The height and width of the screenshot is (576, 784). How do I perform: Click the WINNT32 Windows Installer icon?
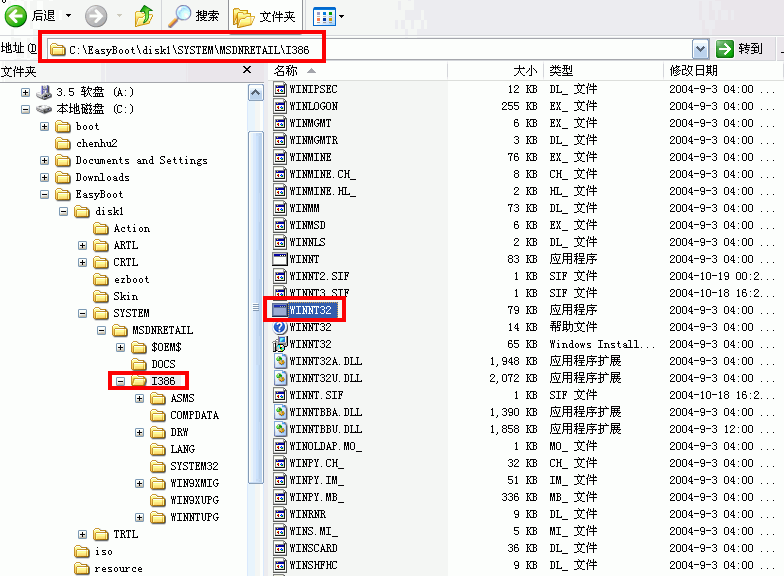pyautogui.click(x=280, y=344)
